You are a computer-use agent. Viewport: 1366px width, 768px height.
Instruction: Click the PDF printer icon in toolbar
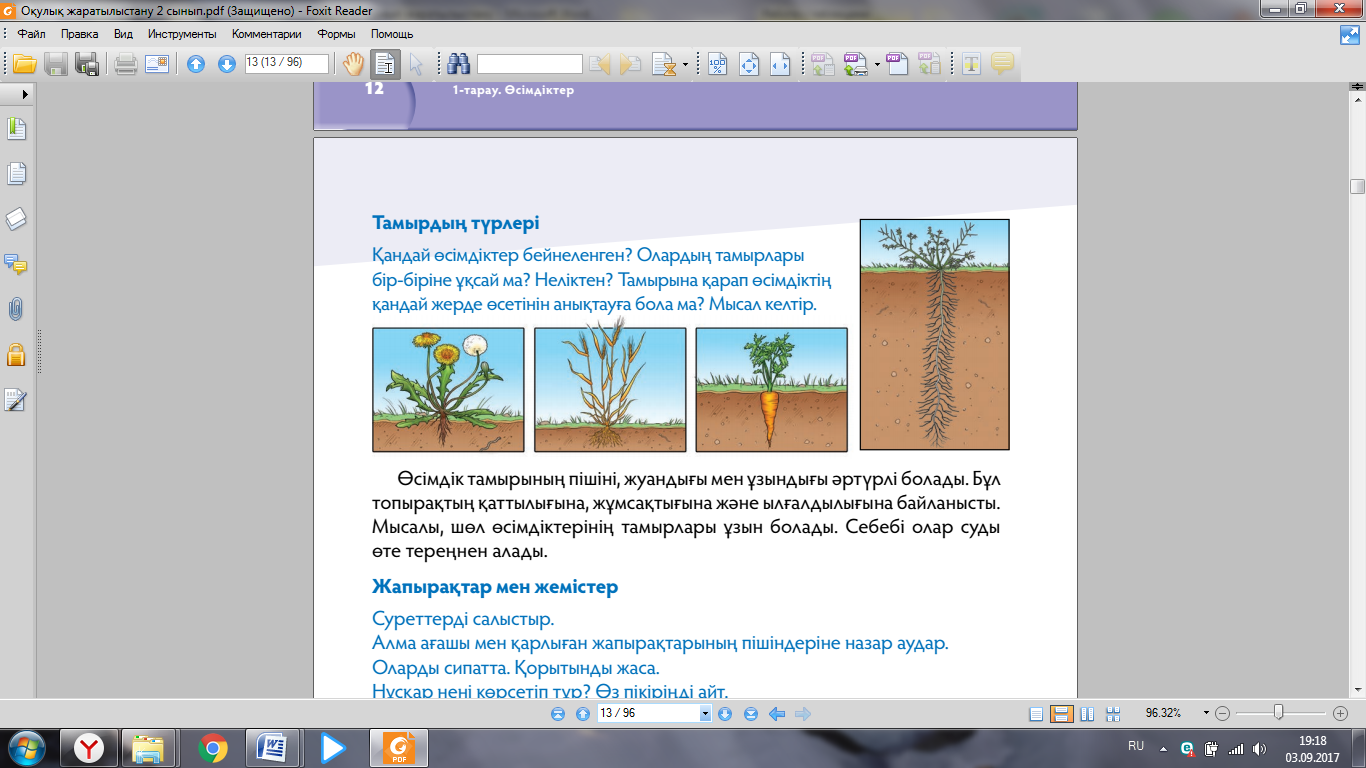tap(856, 64)
